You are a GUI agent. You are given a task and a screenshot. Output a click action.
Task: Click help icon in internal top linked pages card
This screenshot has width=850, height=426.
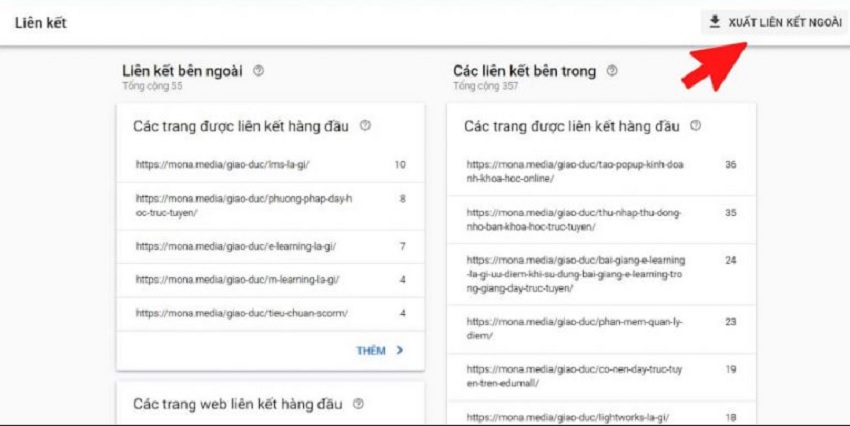[x=696, y=126]
